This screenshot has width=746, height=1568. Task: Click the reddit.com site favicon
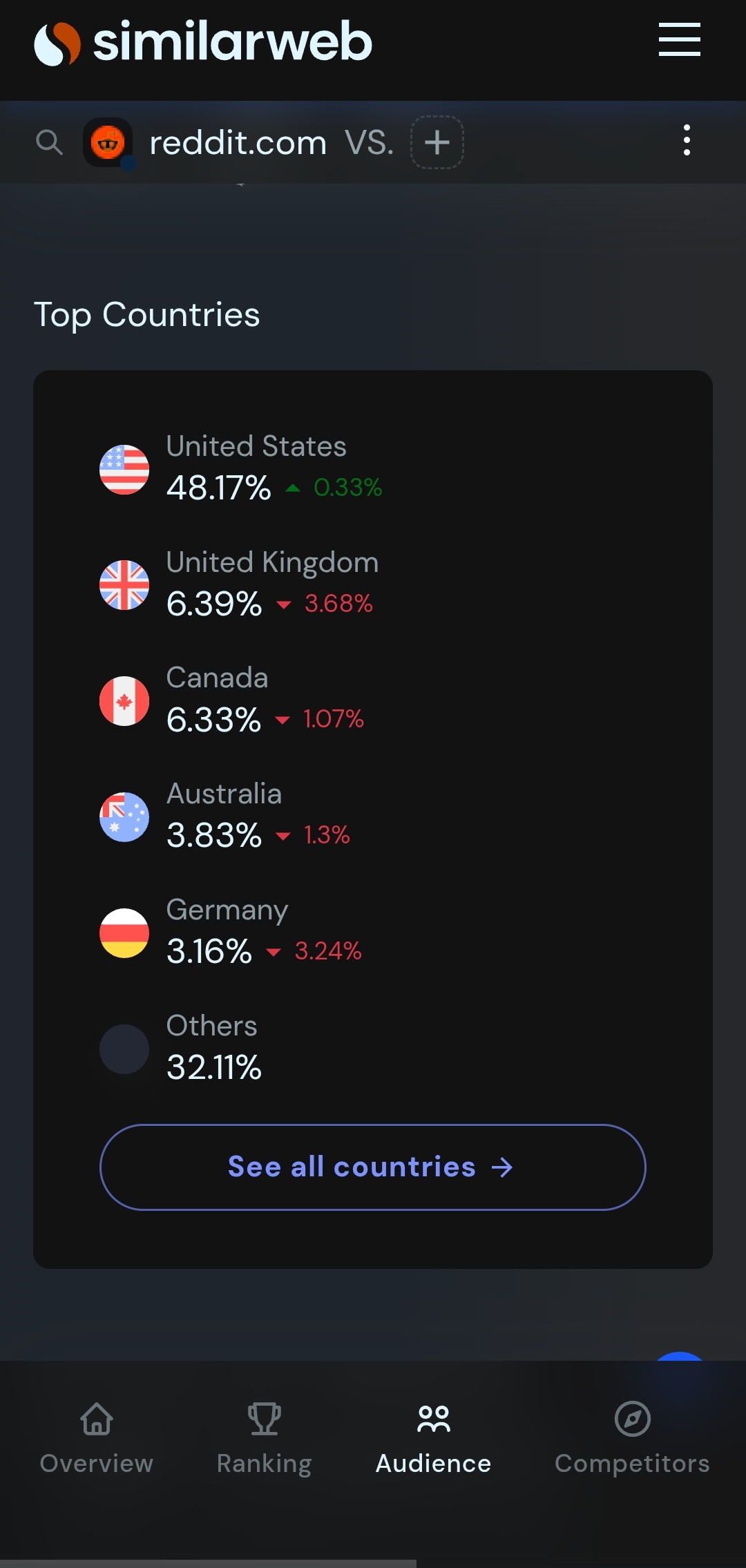pos(108,142)
